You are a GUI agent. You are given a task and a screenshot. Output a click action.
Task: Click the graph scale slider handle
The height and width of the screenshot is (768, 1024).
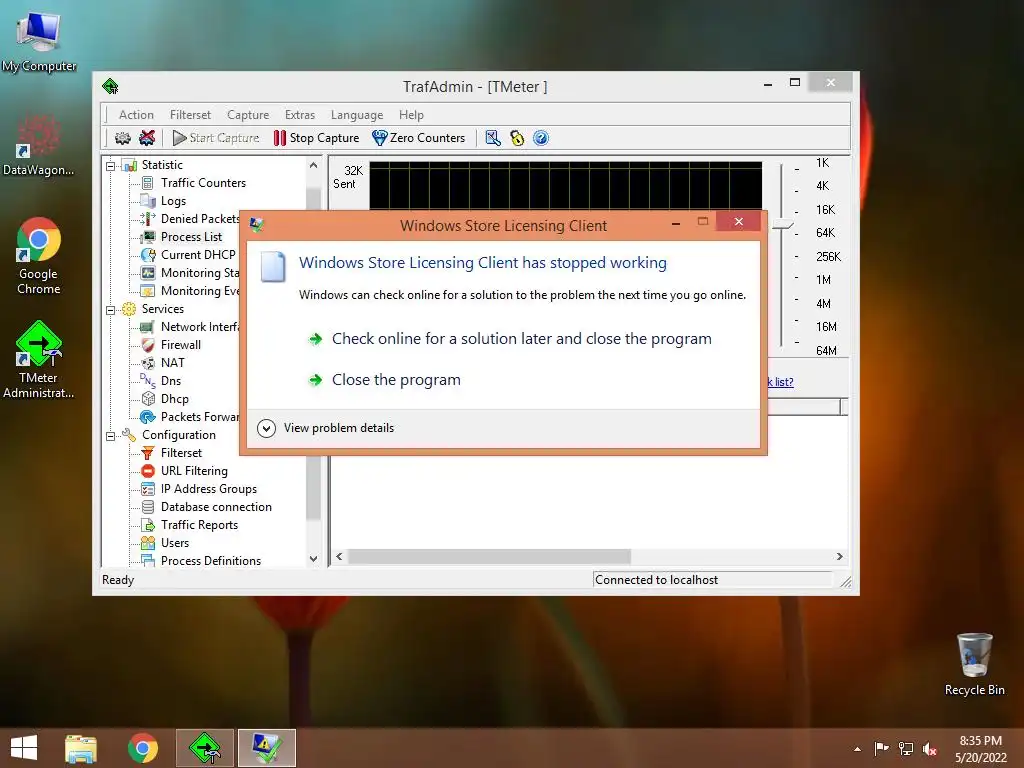pyautogui.click(x=782, y=226)
